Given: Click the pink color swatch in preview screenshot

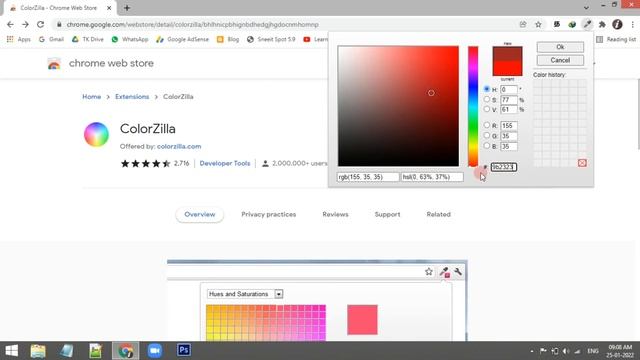Looking at the screenshot, I should coord(362,320).
